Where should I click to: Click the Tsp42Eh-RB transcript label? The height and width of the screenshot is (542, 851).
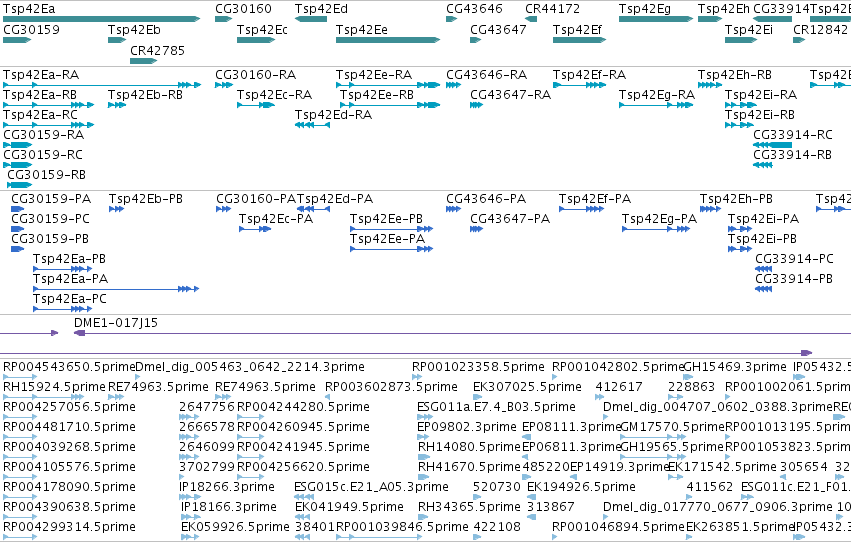coord(735,74)
